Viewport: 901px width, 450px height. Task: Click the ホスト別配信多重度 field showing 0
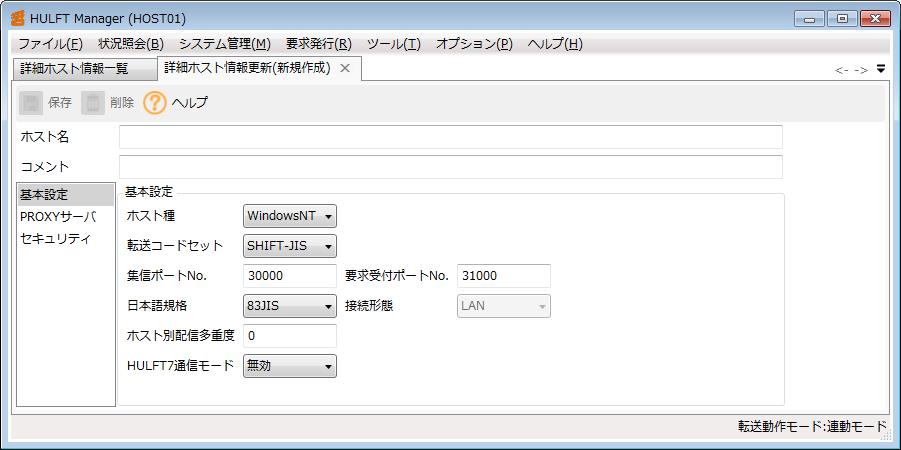point(290,336)
